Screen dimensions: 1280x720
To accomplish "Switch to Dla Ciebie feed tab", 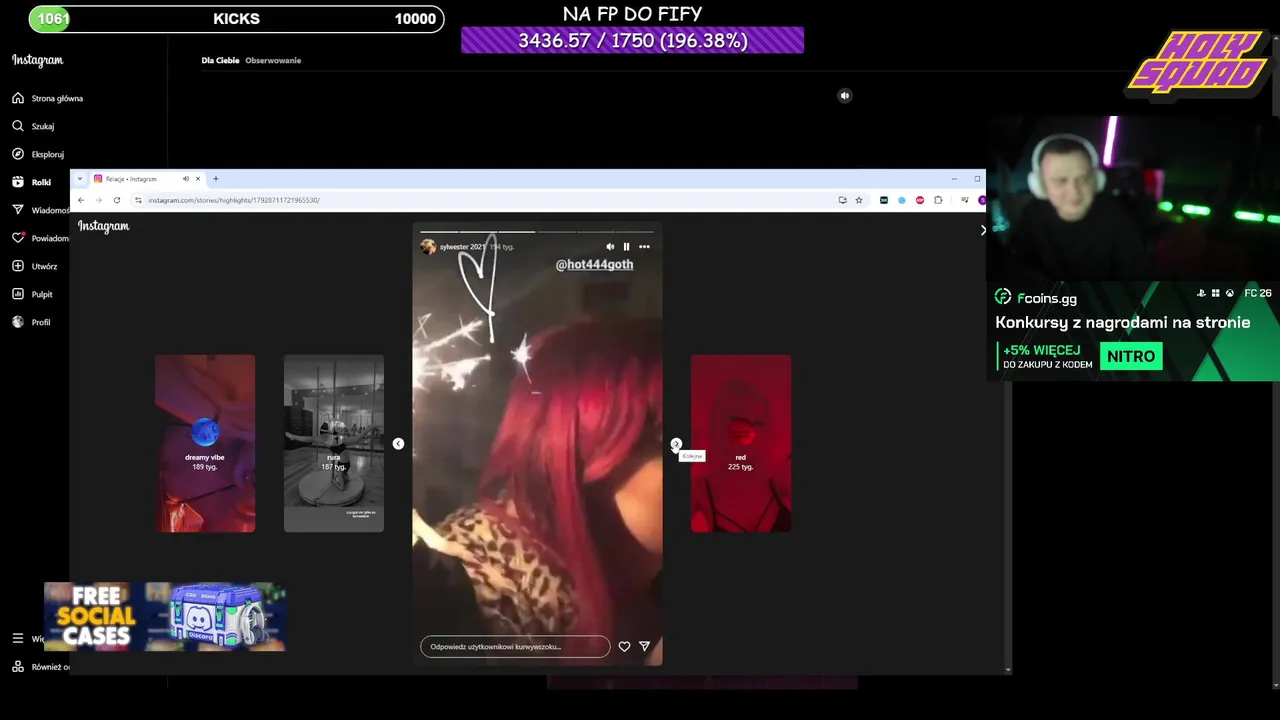I will (x=220, y=60).
